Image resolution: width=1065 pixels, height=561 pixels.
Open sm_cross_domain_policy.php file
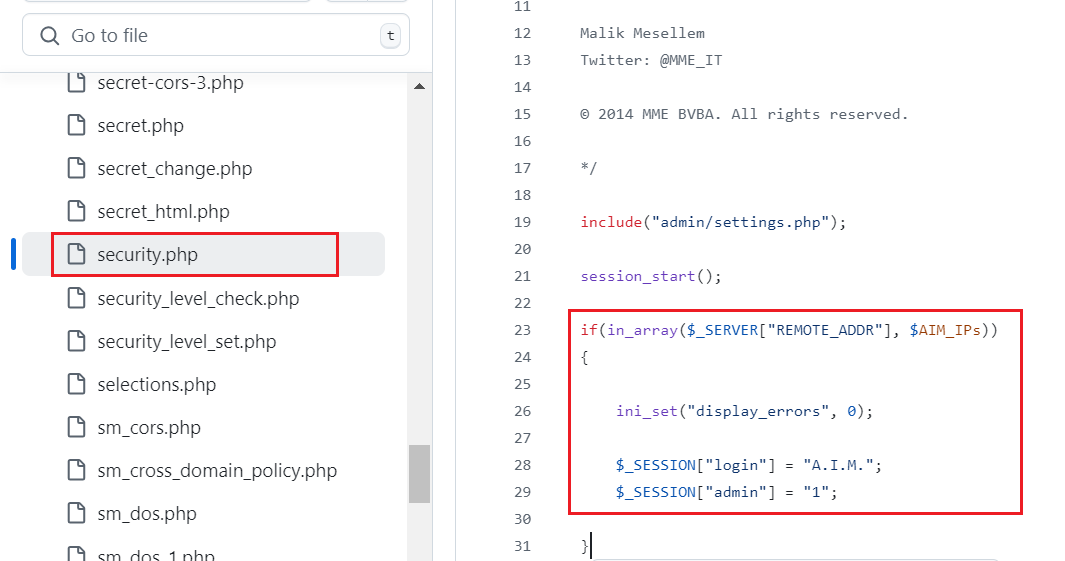point(217,471)
